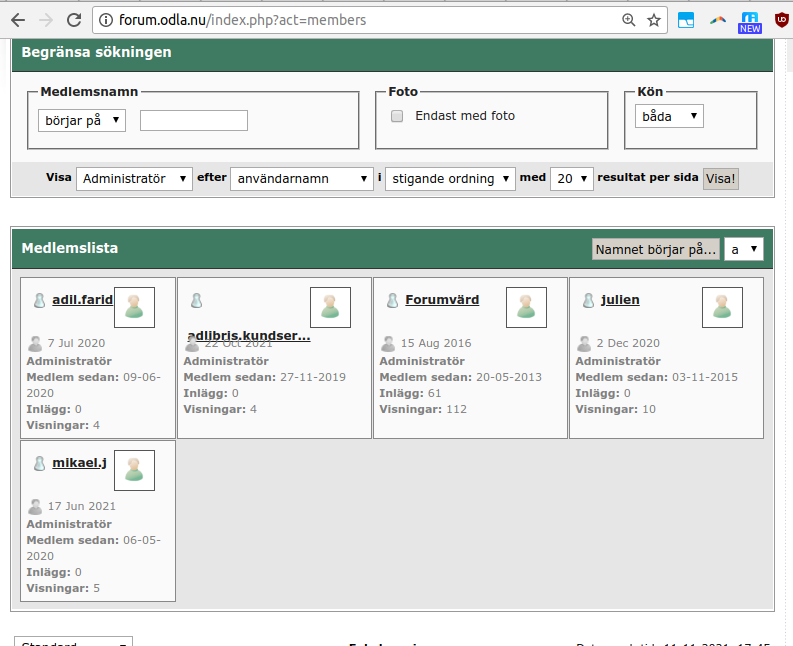Change the results per page dropdown showing 20
This screenshot has width=793, height=646.
click(572, 179)
